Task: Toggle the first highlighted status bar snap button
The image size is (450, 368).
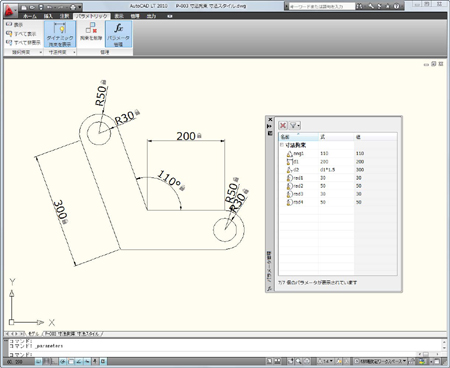Action: (39, 361)
